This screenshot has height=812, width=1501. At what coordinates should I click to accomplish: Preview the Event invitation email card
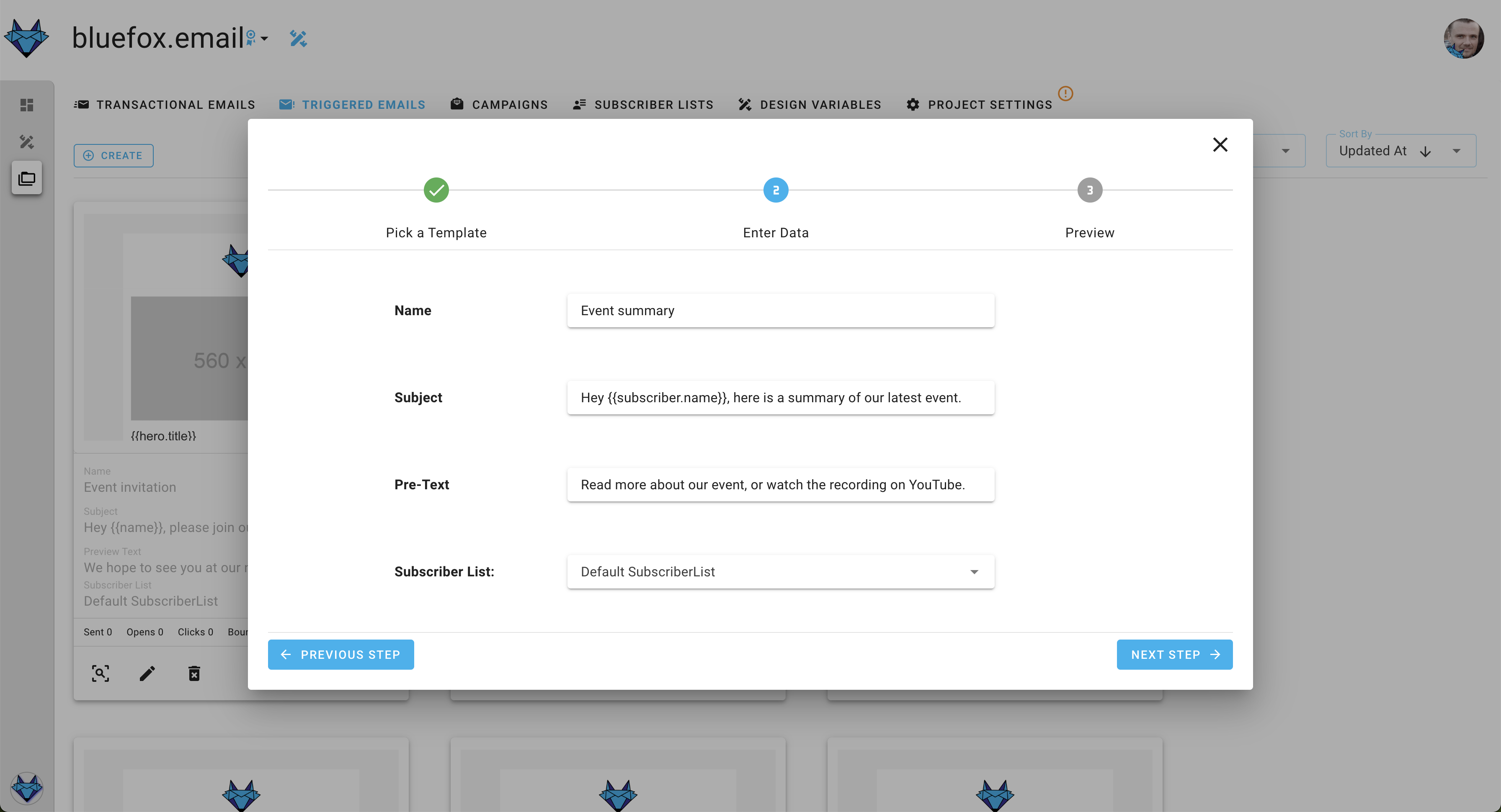(x=100, y=673)
